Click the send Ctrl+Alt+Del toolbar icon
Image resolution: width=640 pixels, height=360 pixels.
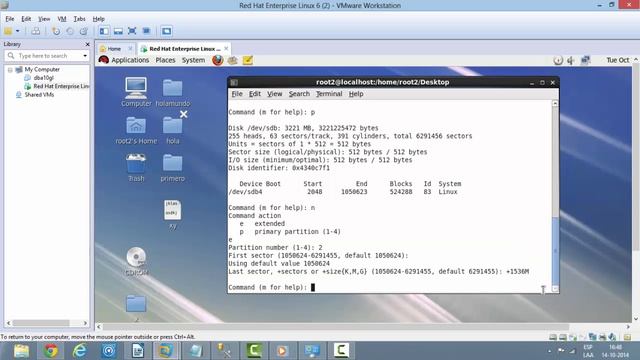[x=36, y=31]
